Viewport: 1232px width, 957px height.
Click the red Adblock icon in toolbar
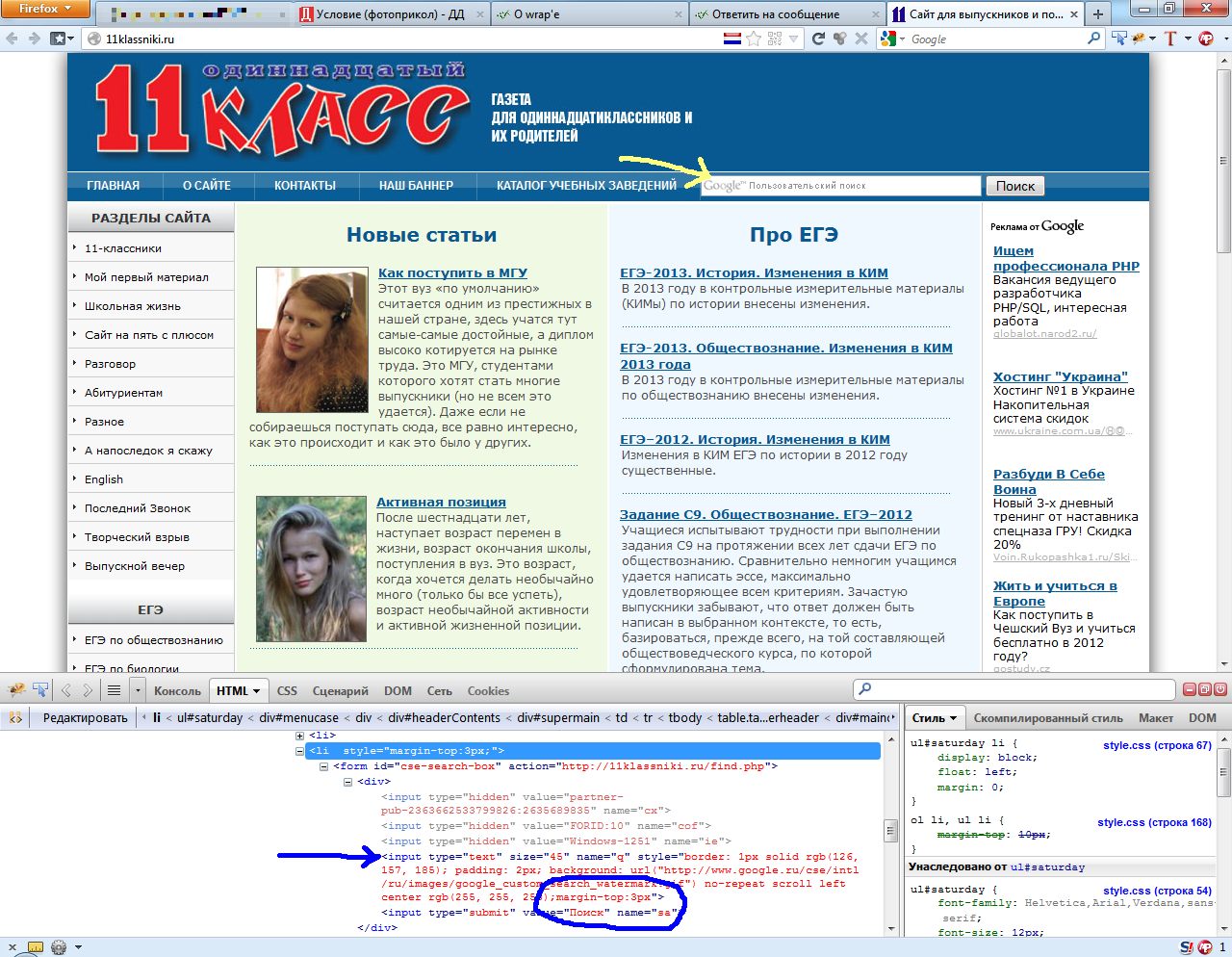click(x=1207, y=39)
